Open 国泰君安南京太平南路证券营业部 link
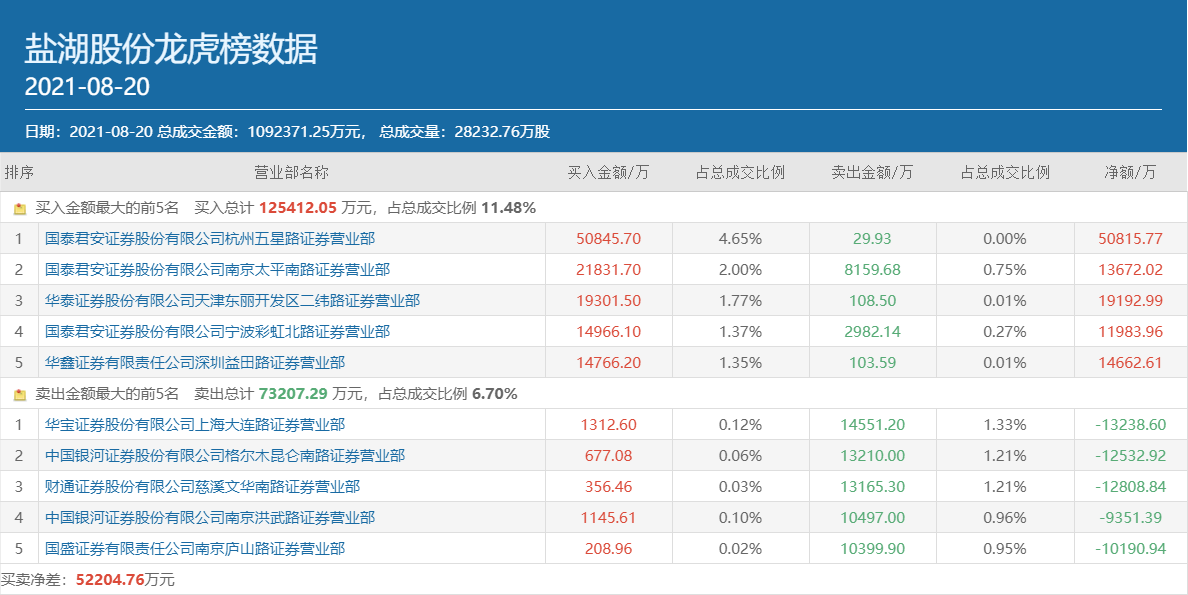The width and height of the screenshot is (1188, 595). tap(217, 270)
